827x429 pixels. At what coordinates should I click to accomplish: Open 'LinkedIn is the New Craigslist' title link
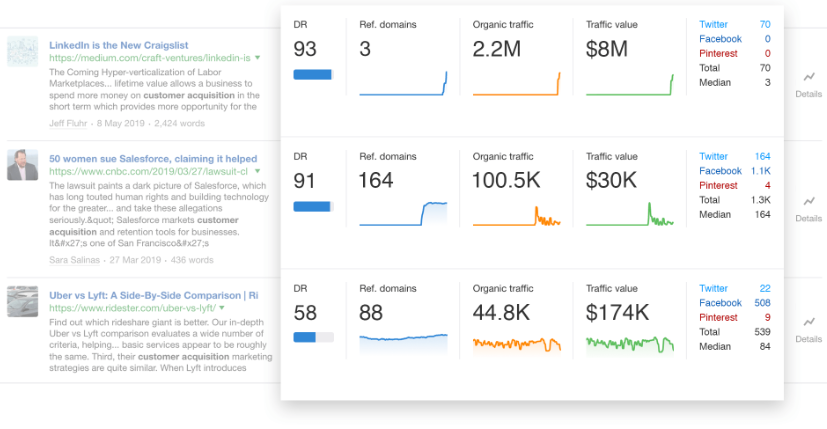tap(119, 45)
